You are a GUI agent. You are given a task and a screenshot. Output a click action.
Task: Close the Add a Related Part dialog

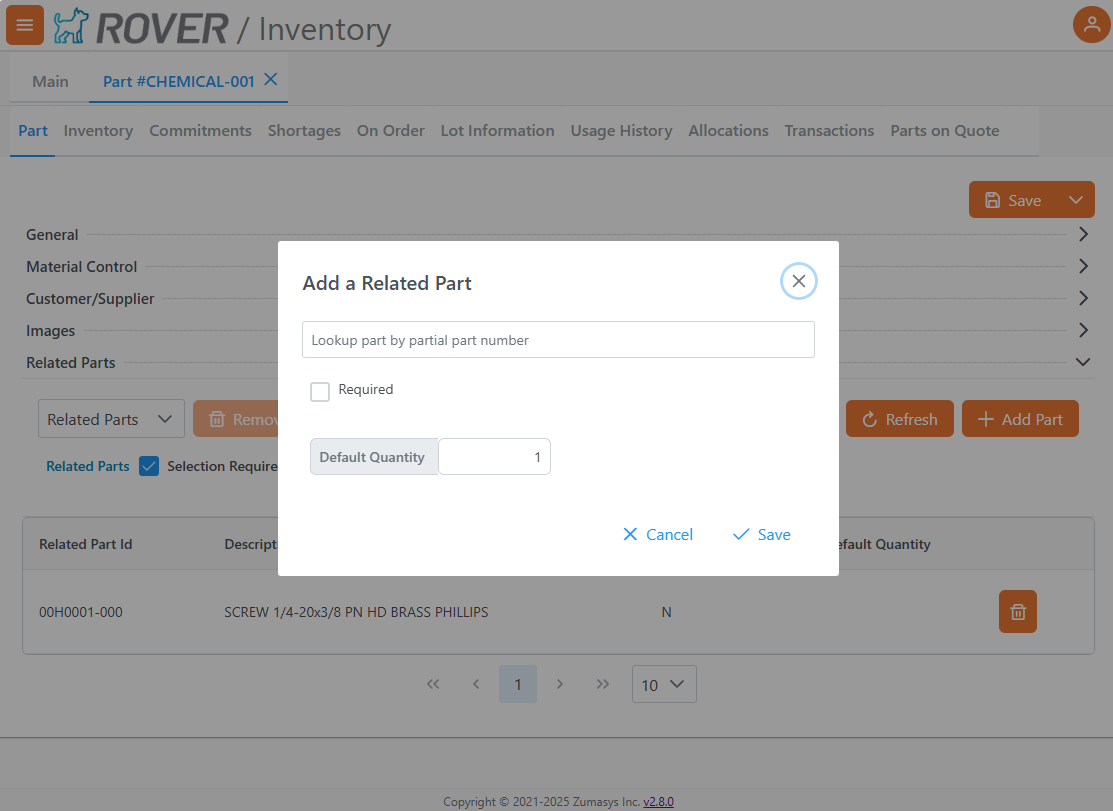click(798, 282)
